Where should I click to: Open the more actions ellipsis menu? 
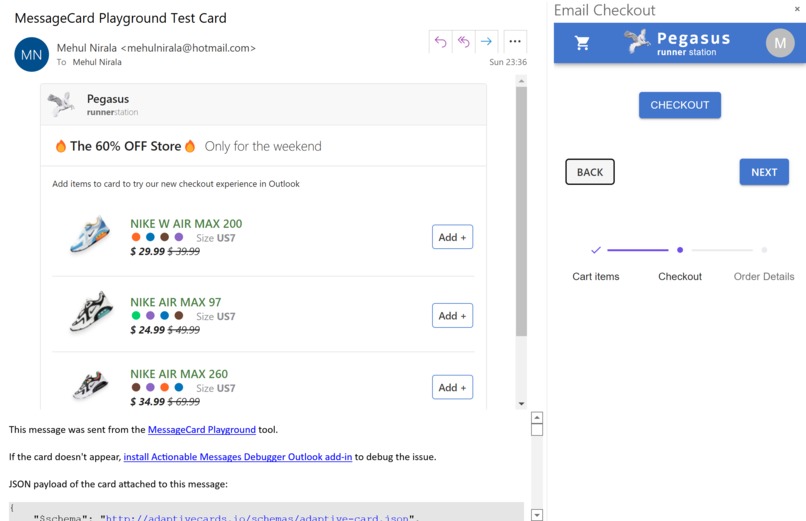point(515,42)
